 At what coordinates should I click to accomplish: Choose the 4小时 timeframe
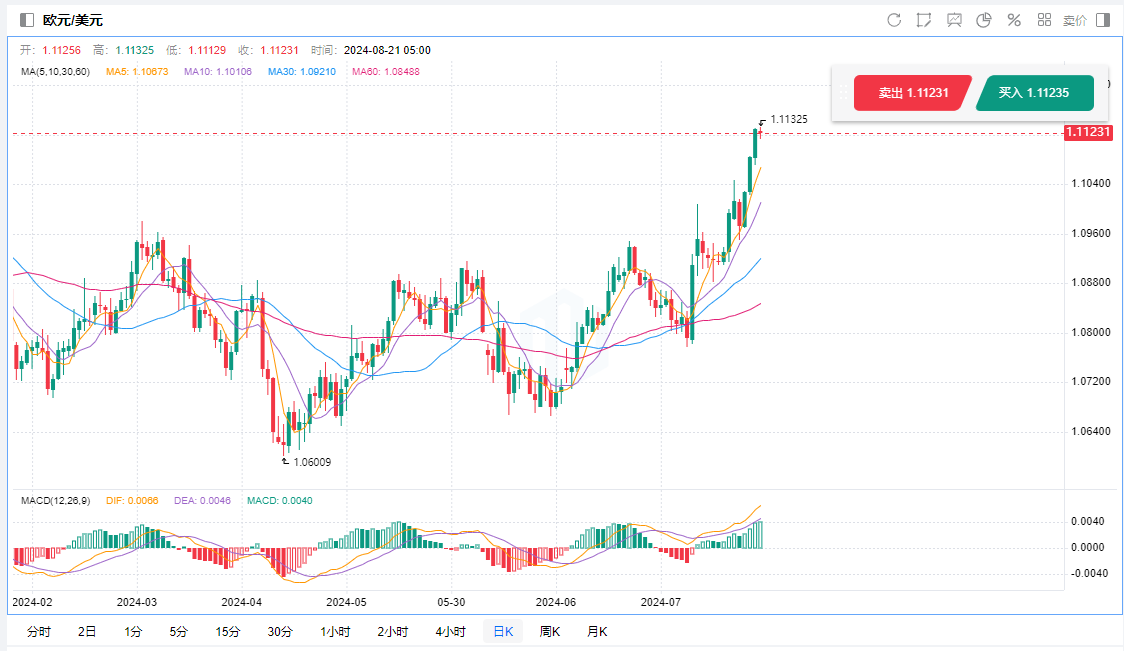point(450,631)
